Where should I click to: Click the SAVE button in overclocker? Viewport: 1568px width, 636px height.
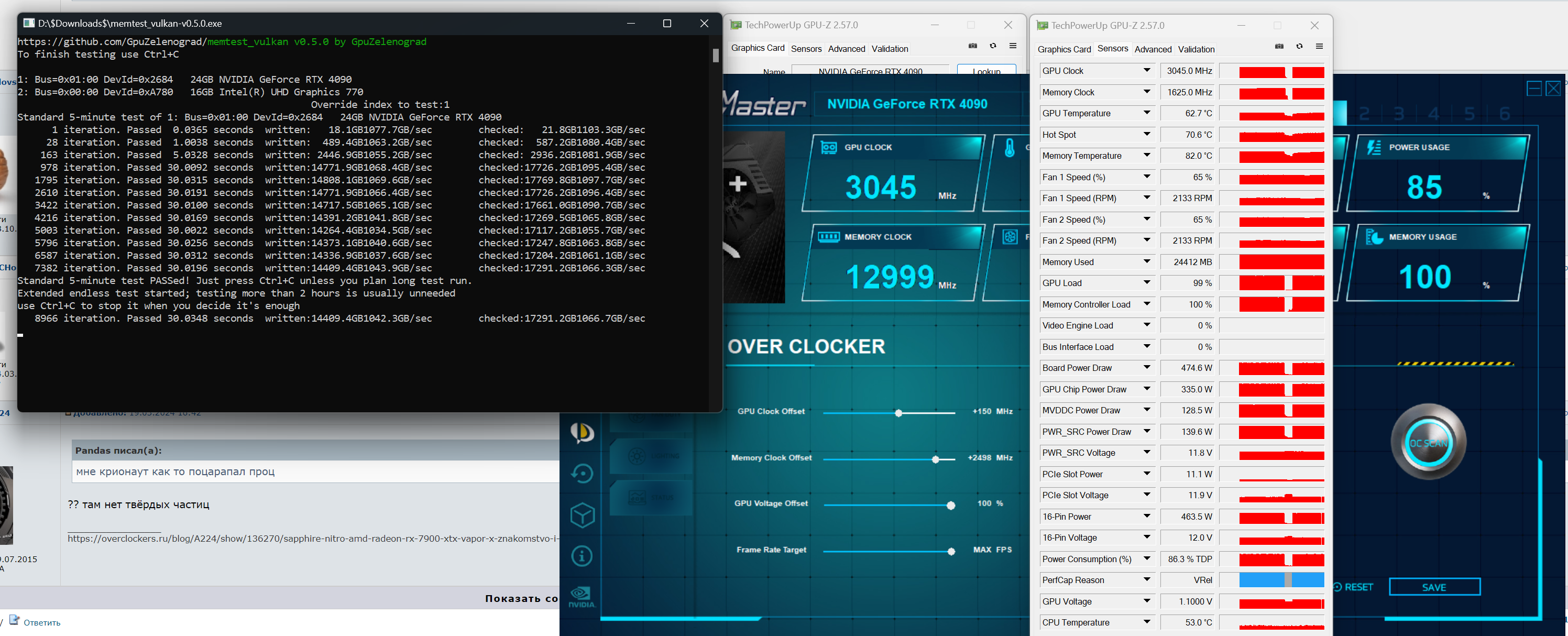1434,587
